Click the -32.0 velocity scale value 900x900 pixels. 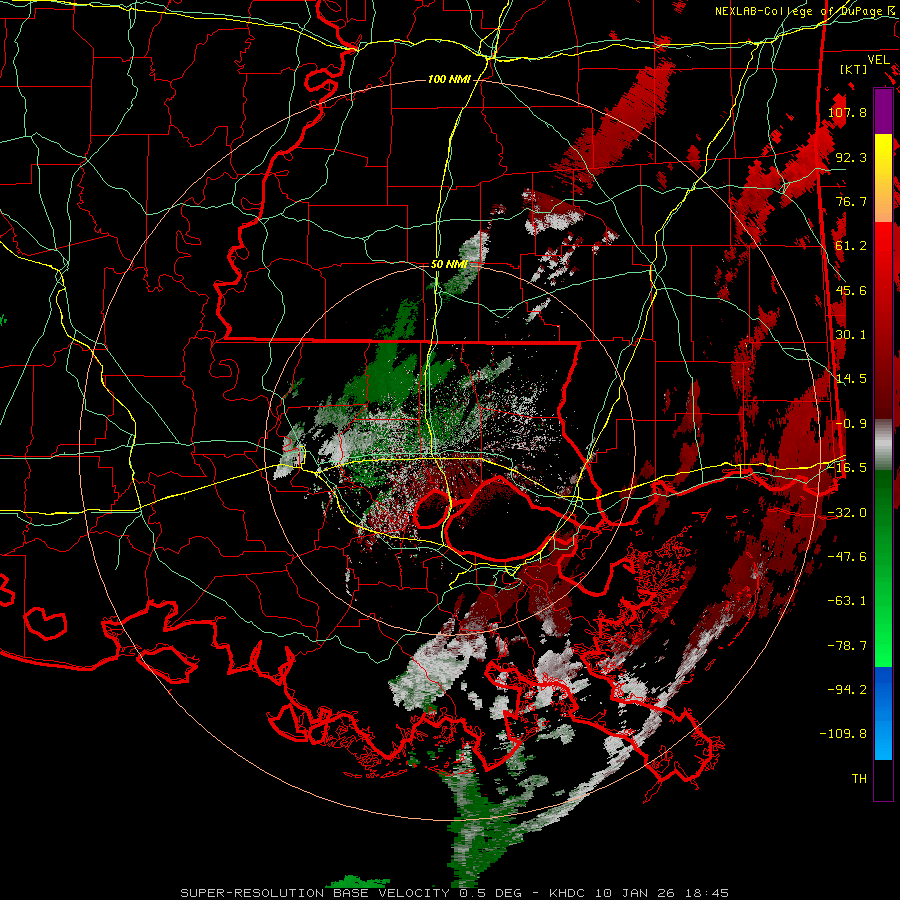coord(847,513)
